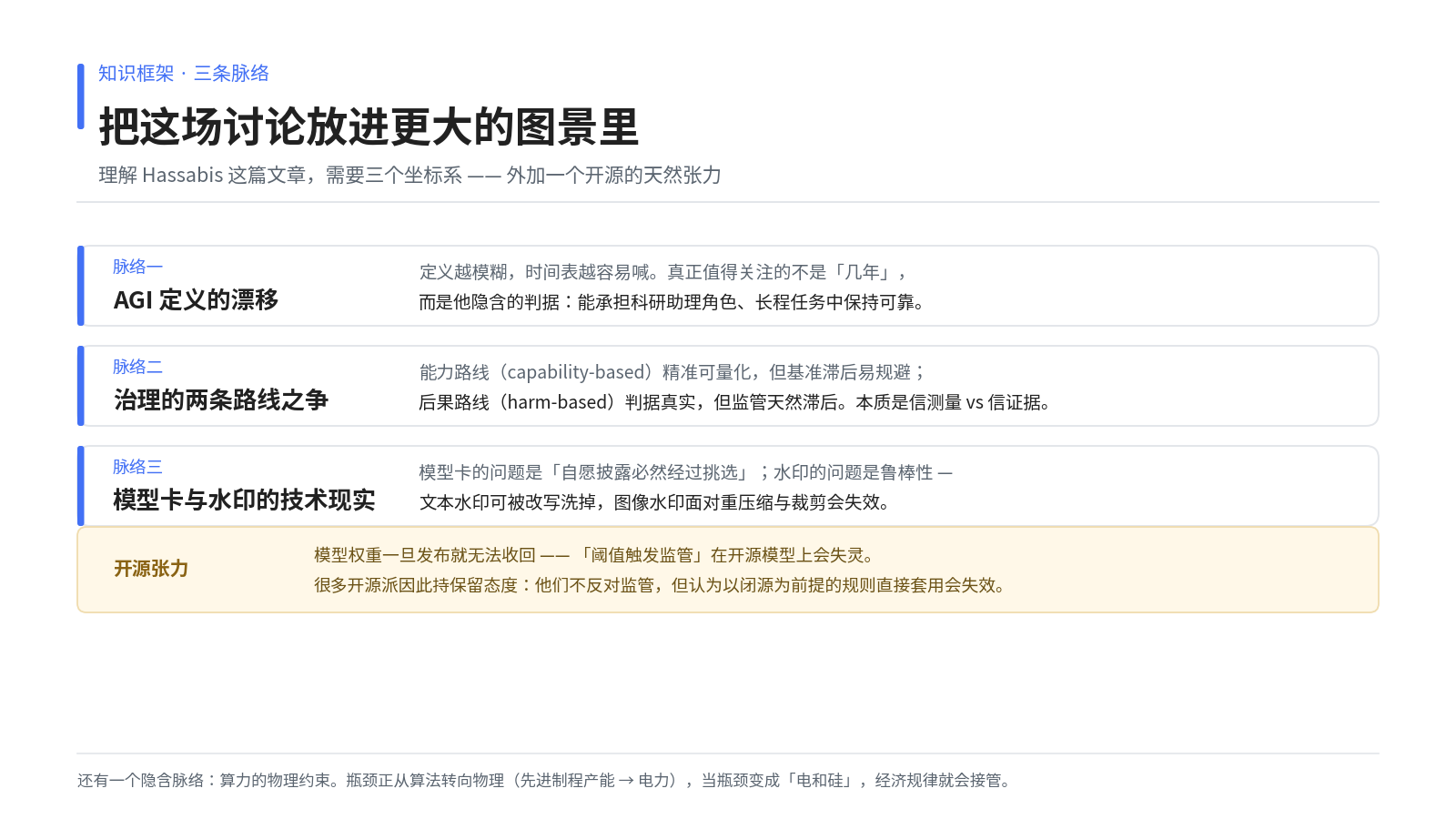The height and width of the screenshot is (819, 1456).
Task: Click the line '后果路线（harm-based）判据真实'
Action: [x=735, y=402]
